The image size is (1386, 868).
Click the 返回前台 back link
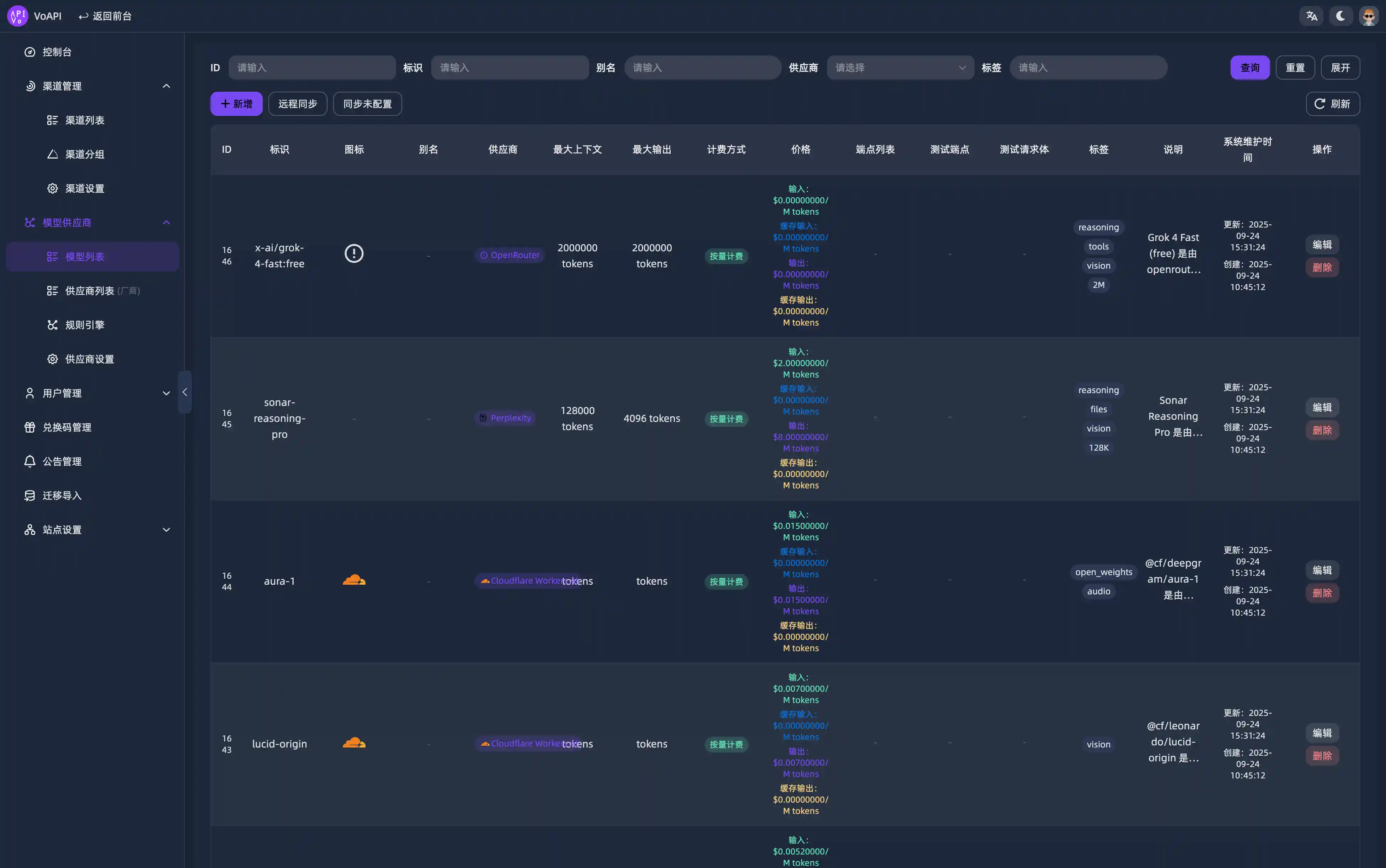pos(105,16)
